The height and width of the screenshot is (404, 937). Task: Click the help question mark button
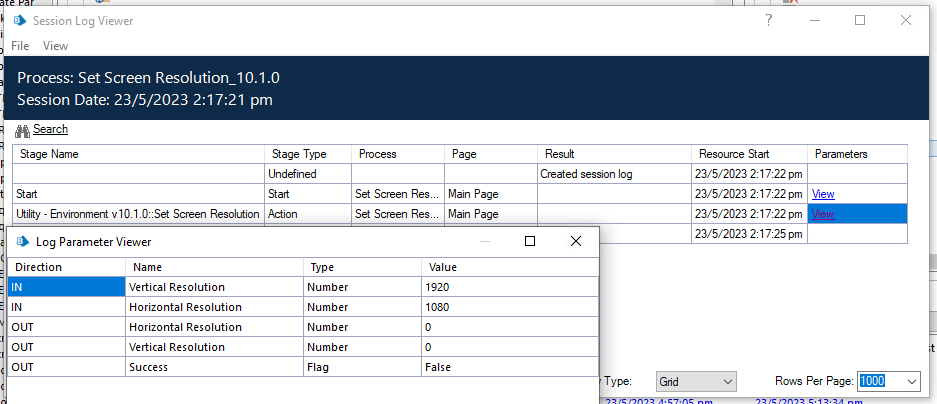[x=768, y=20]
